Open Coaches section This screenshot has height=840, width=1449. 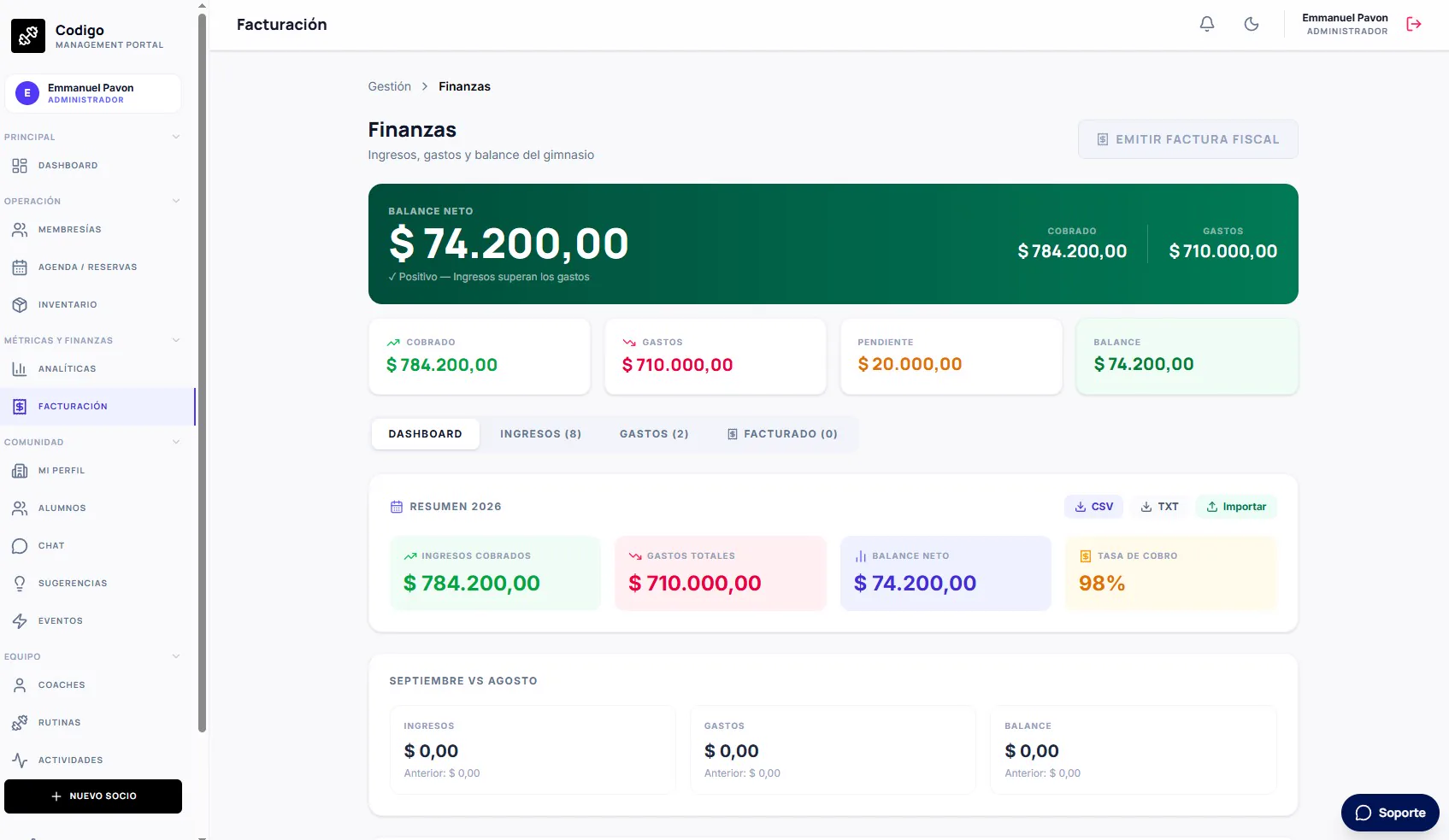[99, 685]
